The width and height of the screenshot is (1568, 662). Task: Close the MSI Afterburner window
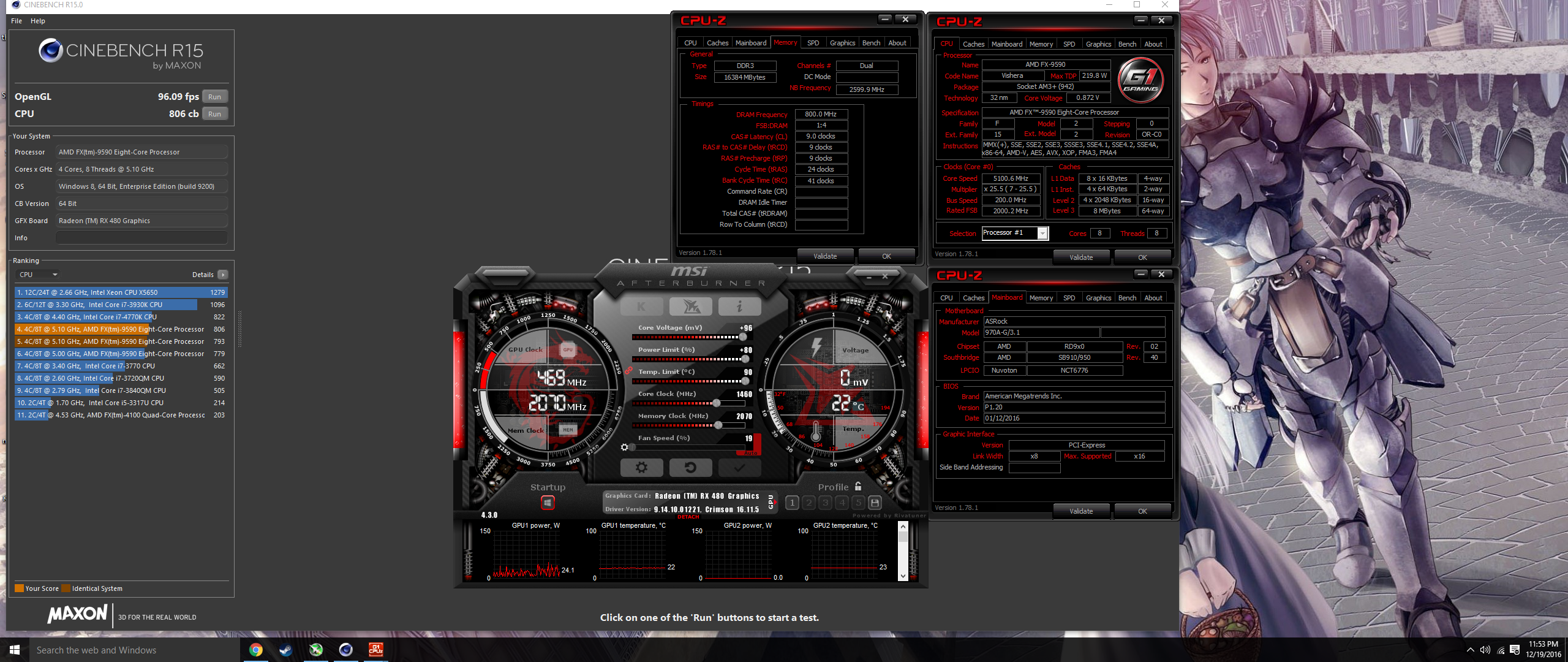click(x=885, y=277)
